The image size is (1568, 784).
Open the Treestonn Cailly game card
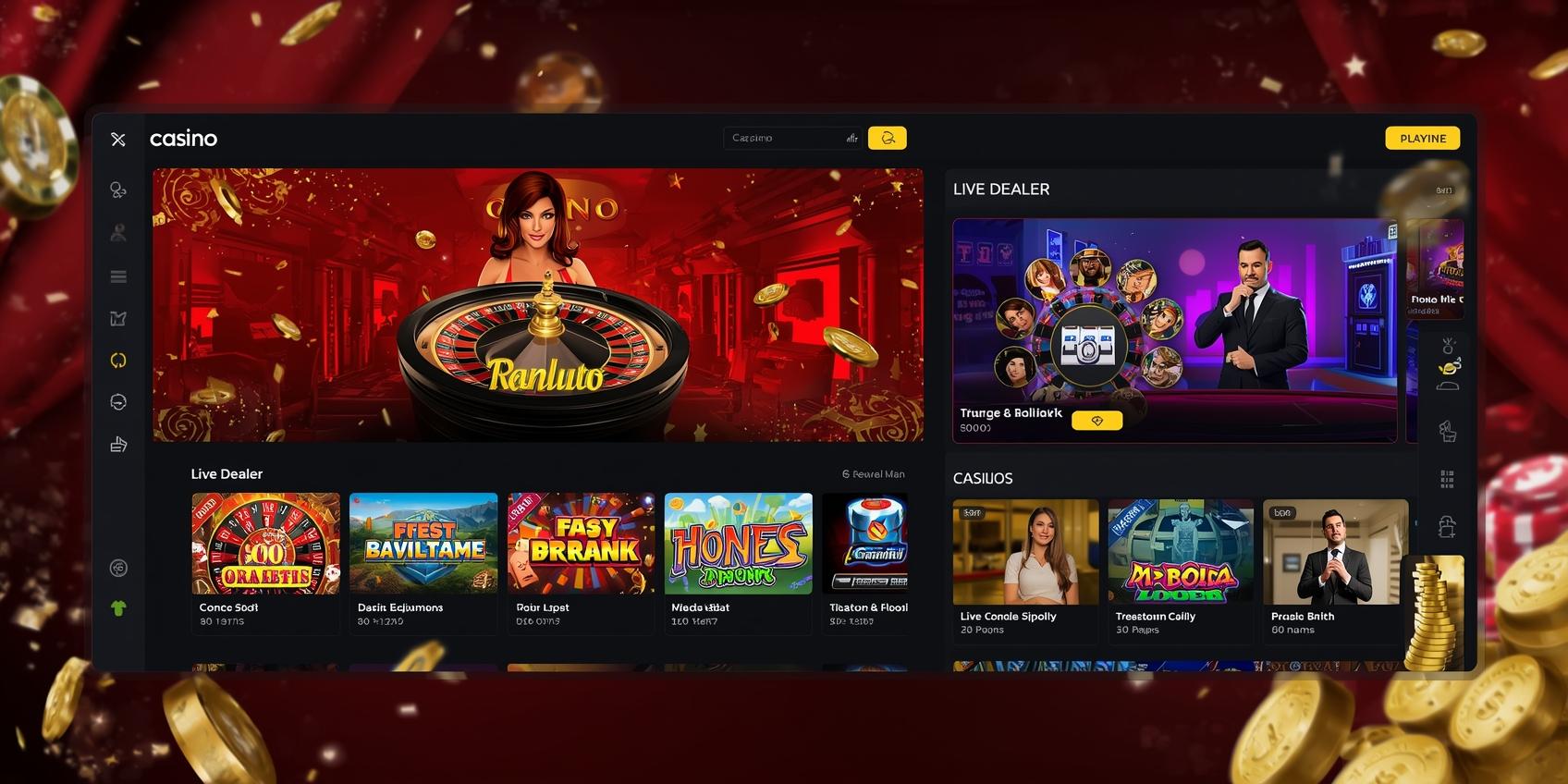click(1181, 570)
